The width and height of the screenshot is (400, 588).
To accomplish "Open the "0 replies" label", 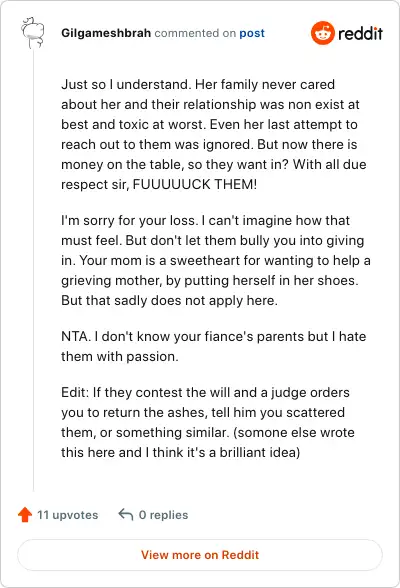I will coord(163,515).
